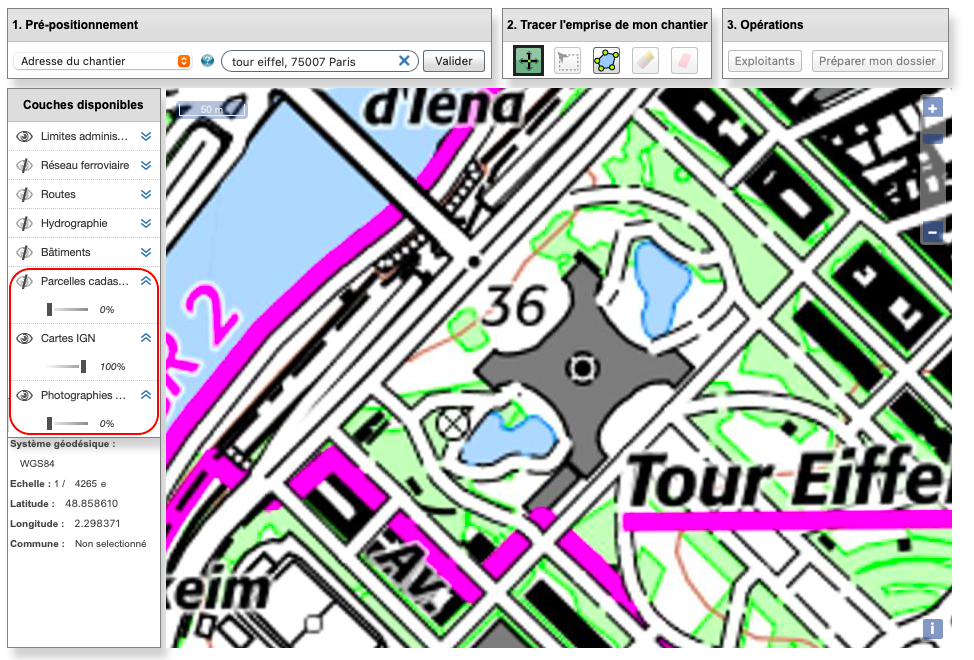Open the map info button
Image resolution: width=974 pixels, height=660 pixels.
[932, 628]
